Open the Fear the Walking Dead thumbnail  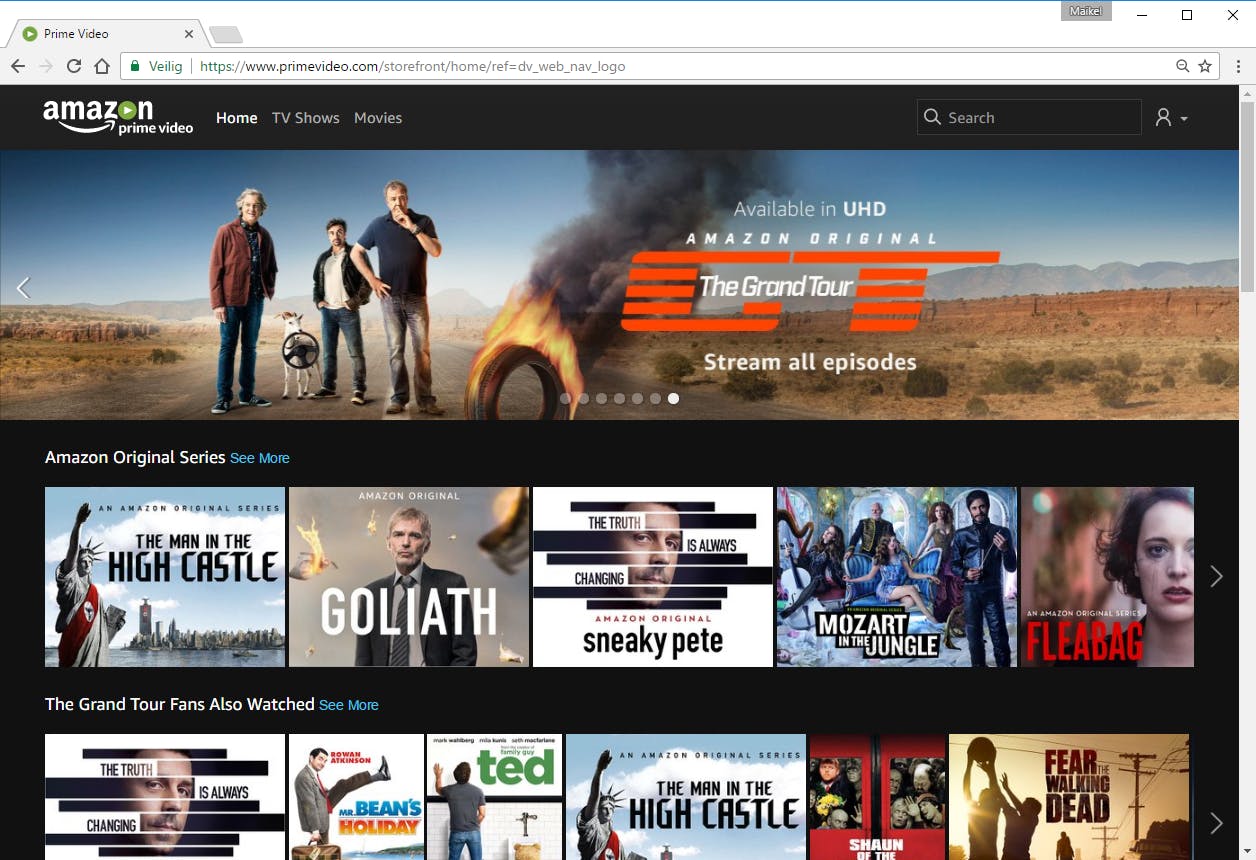[x=1069, y=797]
